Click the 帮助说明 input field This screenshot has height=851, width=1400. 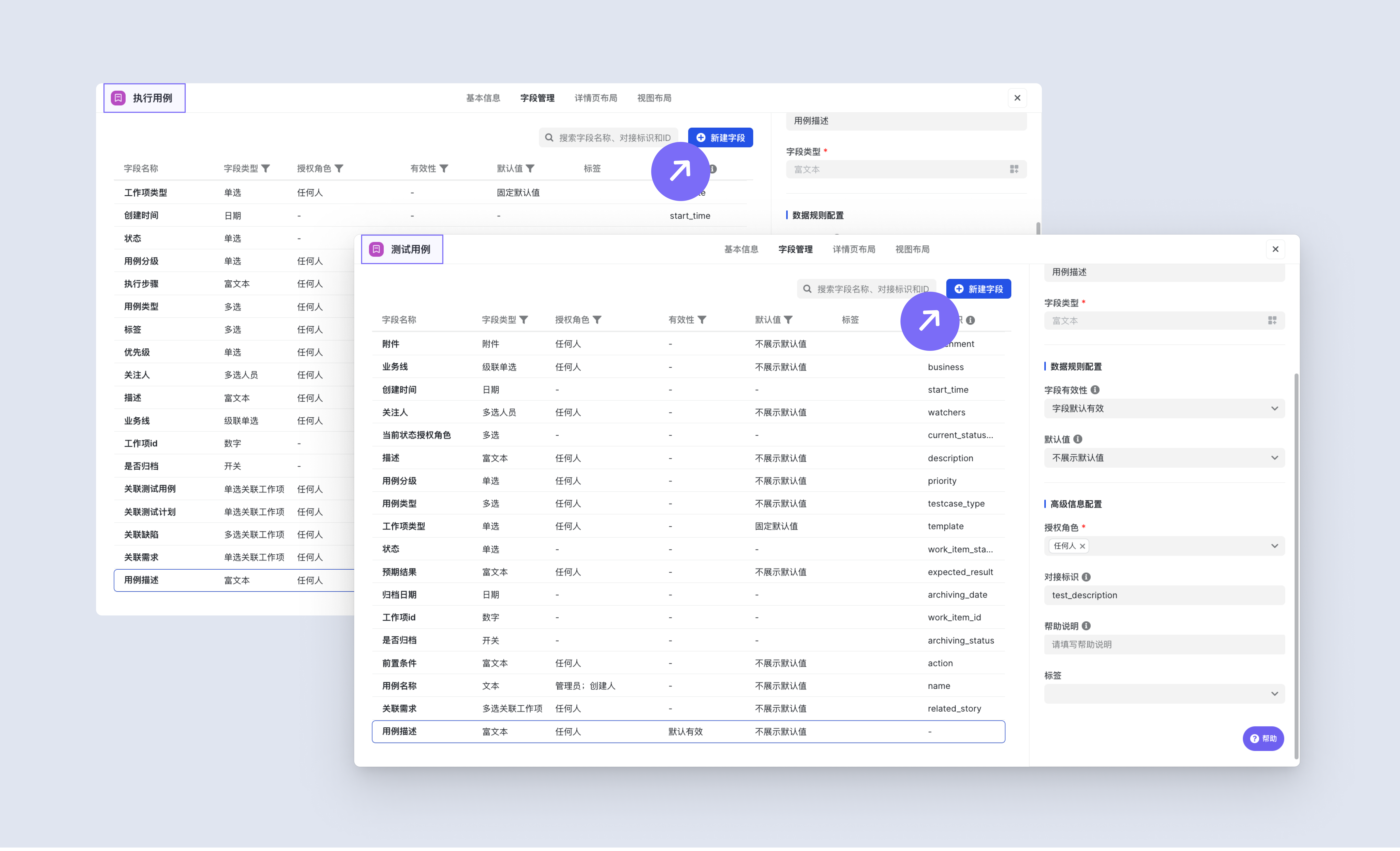pyautogui.click(x=1164, y=645)
